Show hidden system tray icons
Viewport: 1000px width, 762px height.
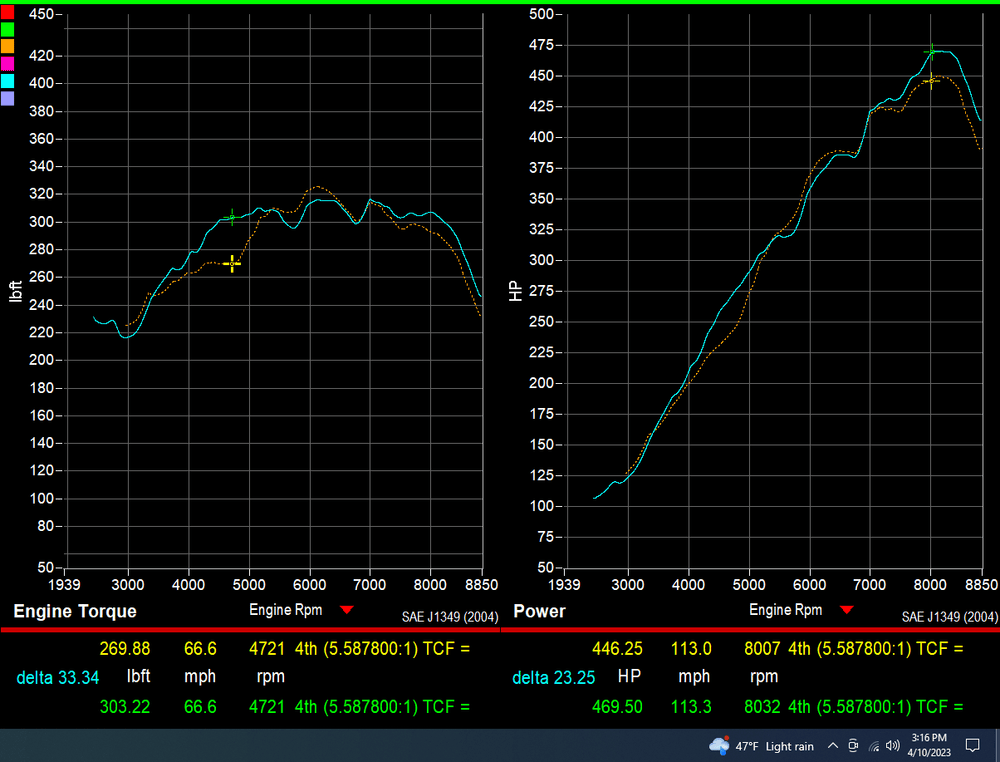click(x=832, y=746)
